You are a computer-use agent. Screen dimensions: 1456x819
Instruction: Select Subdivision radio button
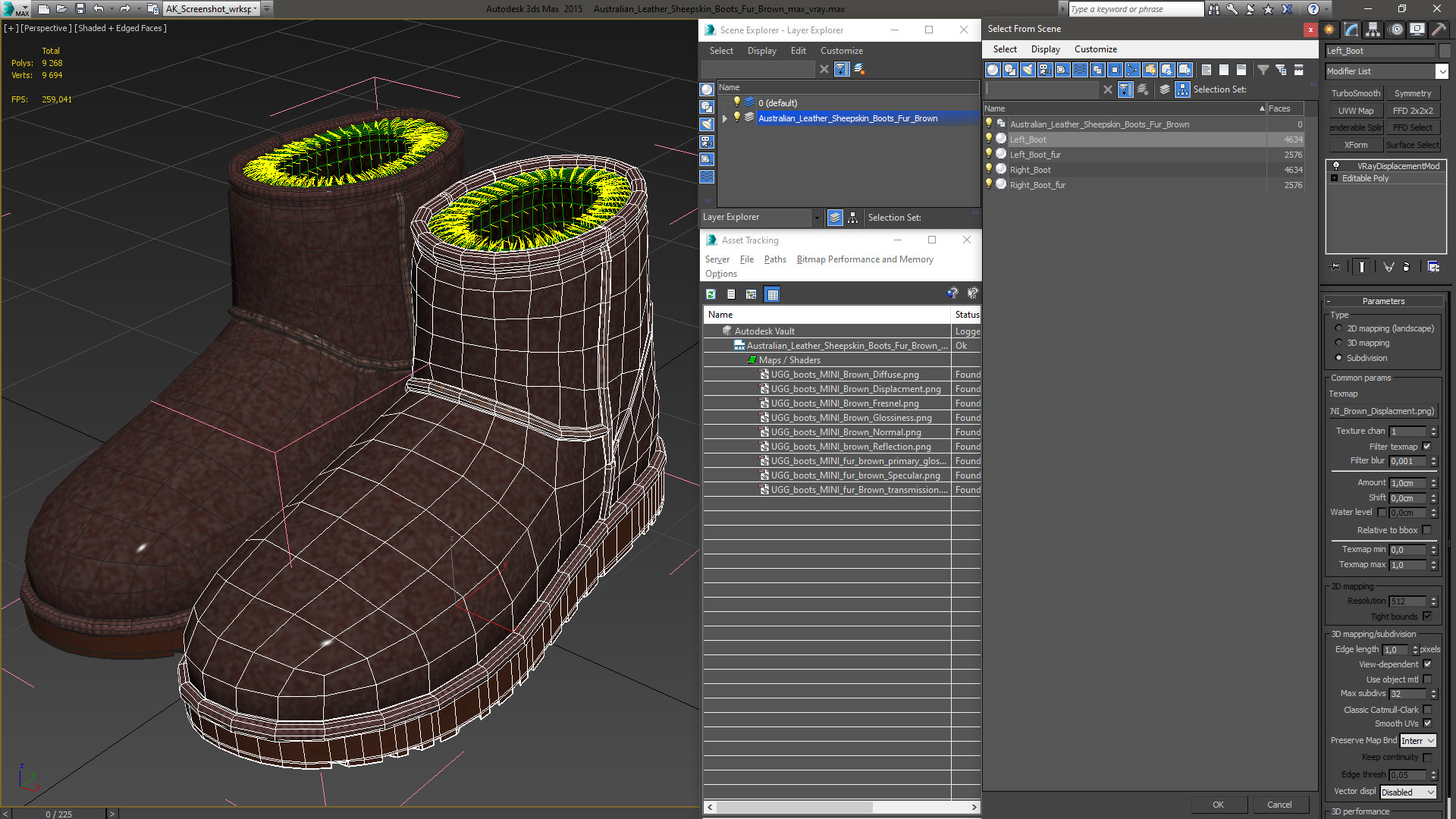[x=1338, y=358]
